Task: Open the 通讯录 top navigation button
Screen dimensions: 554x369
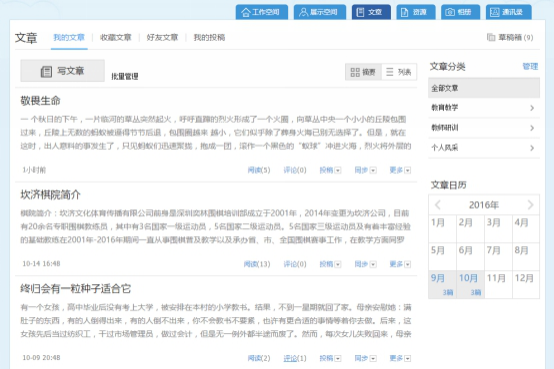Action: coord(508,12)
